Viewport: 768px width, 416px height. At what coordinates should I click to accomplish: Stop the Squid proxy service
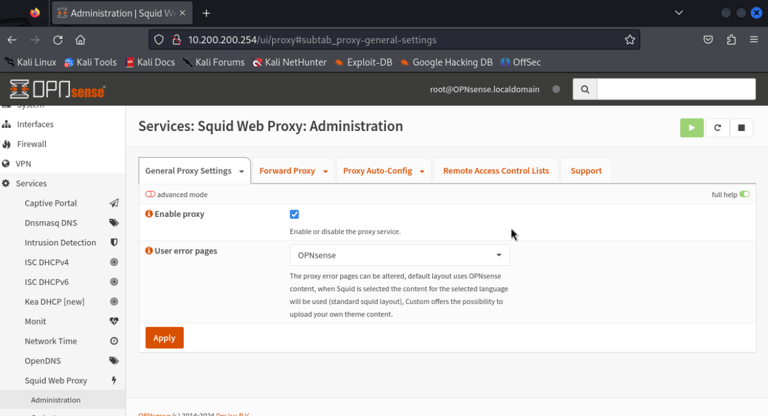[x=742, y=128]
